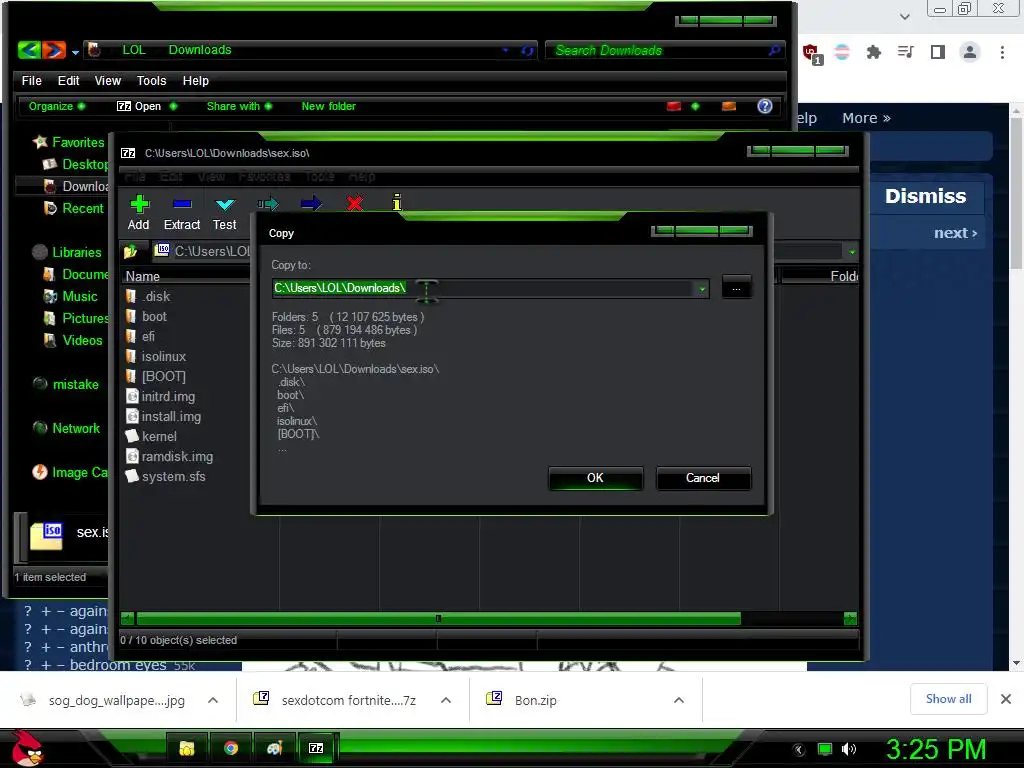1024x768 pixels.
Task: Click the Dismiss button on web page
Action: pyautogui.click(x=925, y=196)
